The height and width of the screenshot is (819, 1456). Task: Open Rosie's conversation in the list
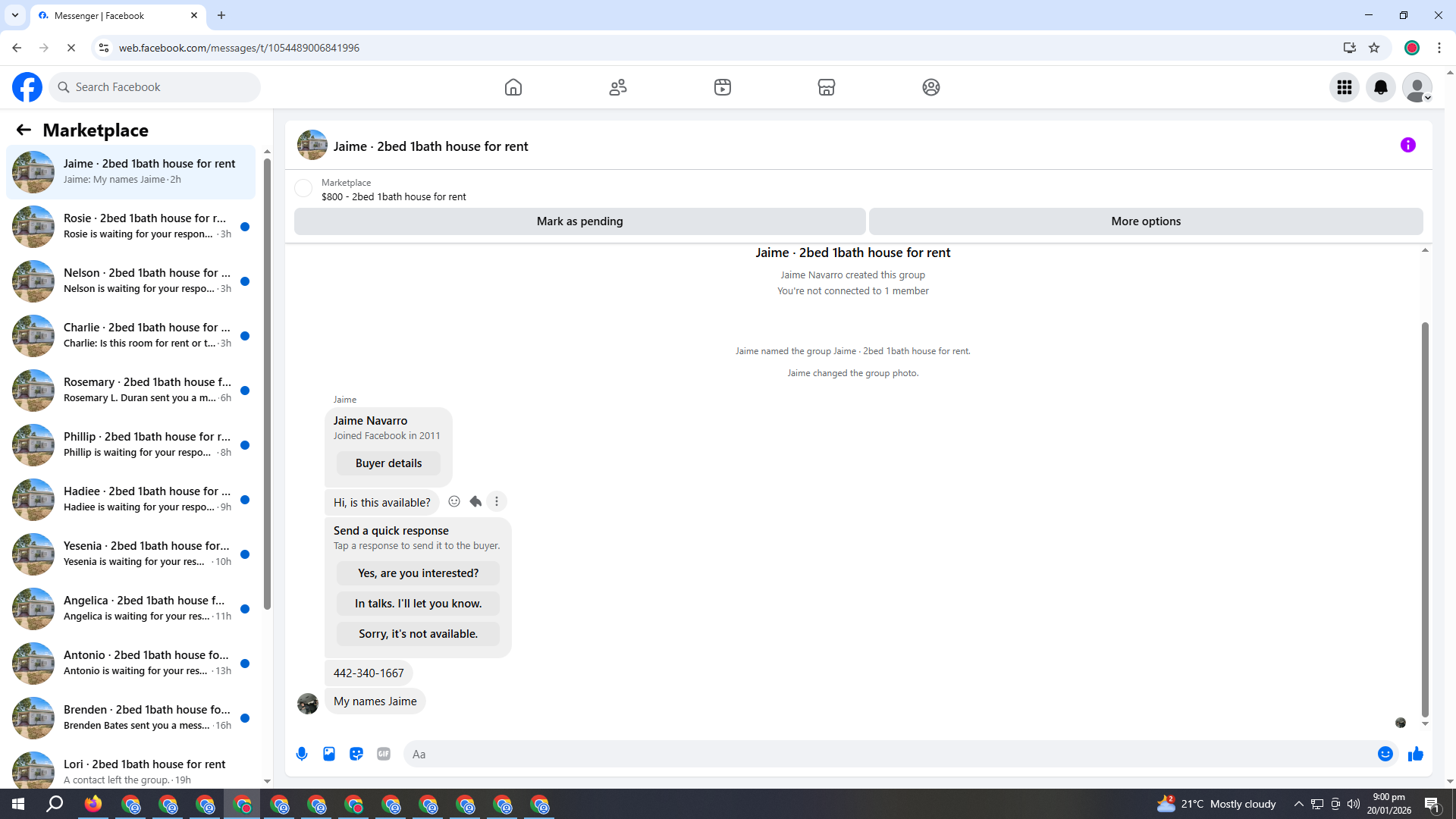tap(131, 227)
